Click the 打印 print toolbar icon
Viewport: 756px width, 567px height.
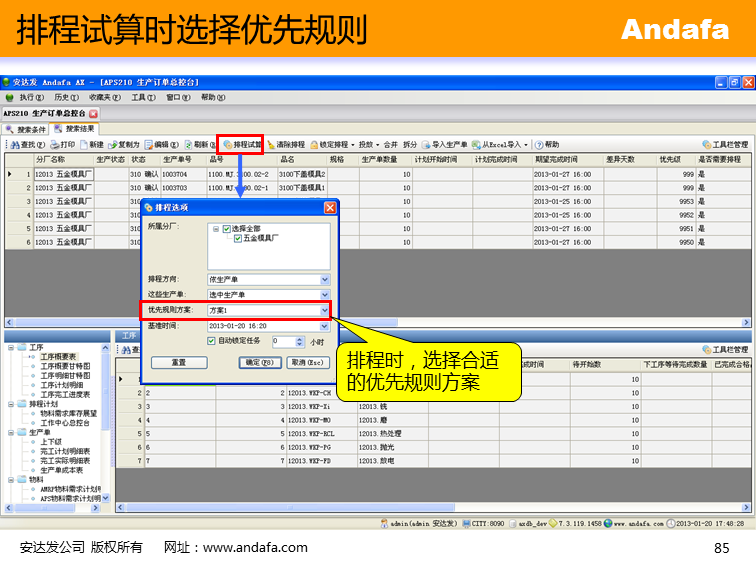point(54,145)
